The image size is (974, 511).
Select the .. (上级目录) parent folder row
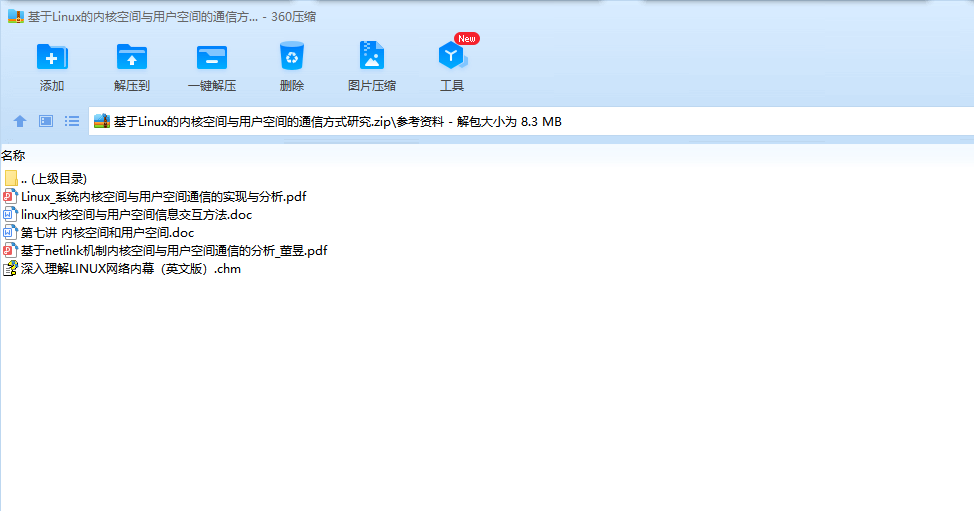point(45,179)
